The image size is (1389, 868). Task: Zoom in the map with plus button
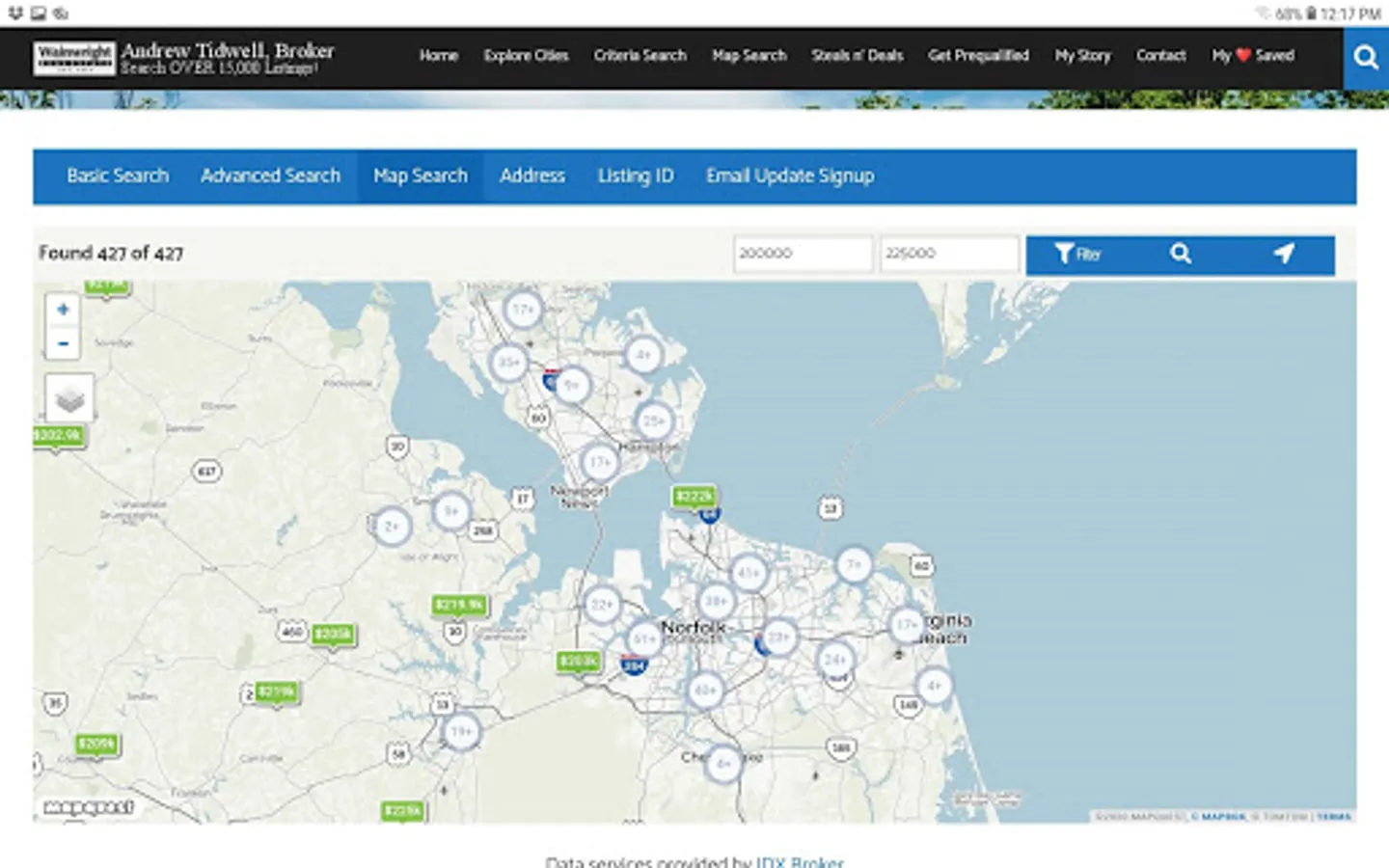(63, 310)
